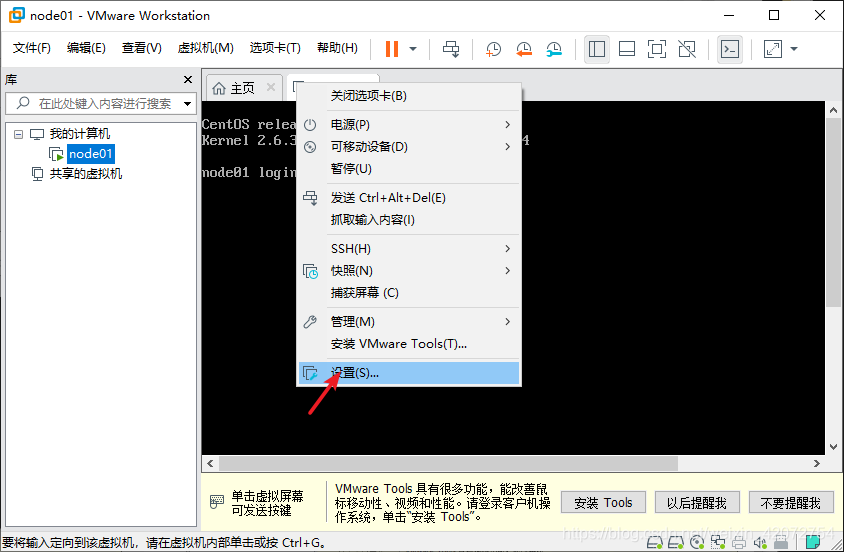Click the printer status icon
Viewport: 844px width, 552px height.
tap(739, 542)
